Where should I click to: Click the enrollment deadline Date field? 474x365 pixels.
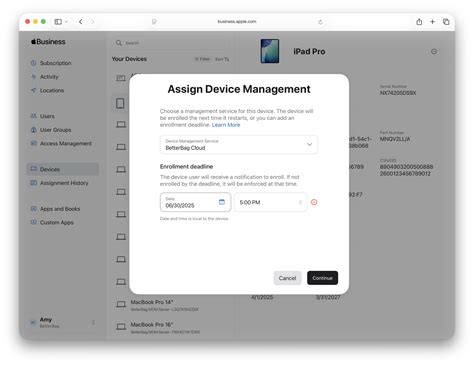tap(195, 202)
